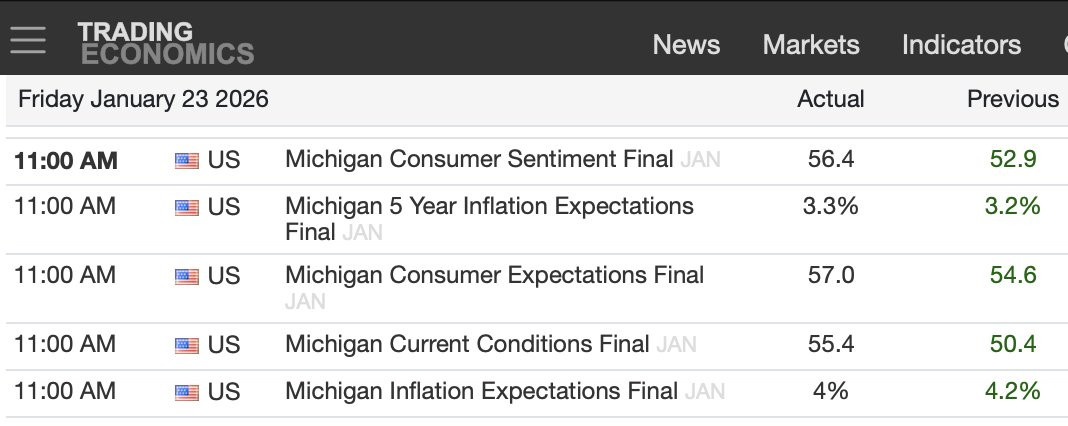This screenshot has height=426, width=1068.
Task: Open Michigan 5 Year Inflation Expectations link
Action: 489,207
